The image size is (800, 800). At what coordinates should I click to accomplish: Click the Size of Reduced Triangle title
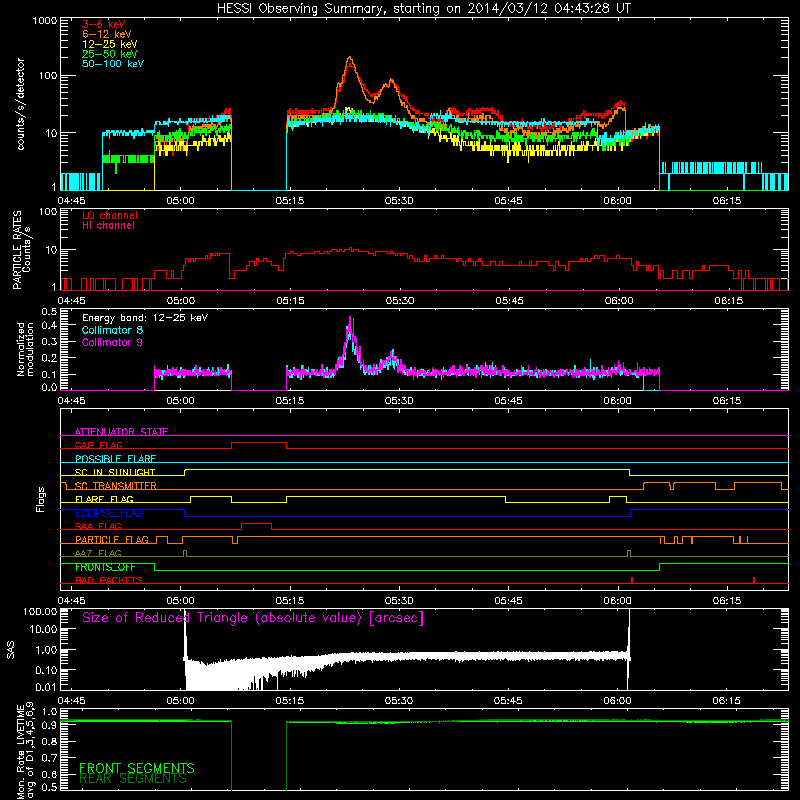[x=253, y=618]
